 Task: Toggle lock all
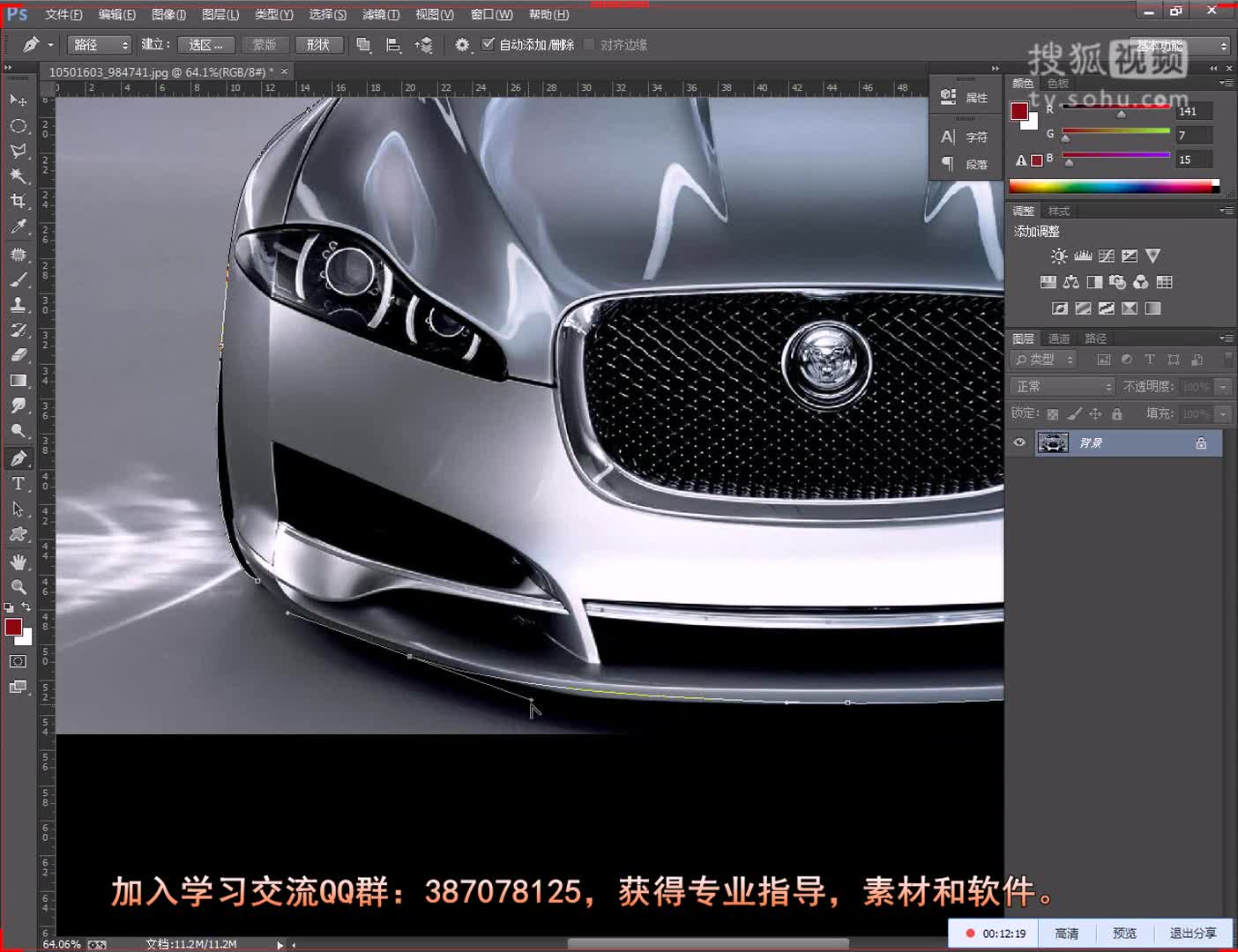click(1117, 413)
